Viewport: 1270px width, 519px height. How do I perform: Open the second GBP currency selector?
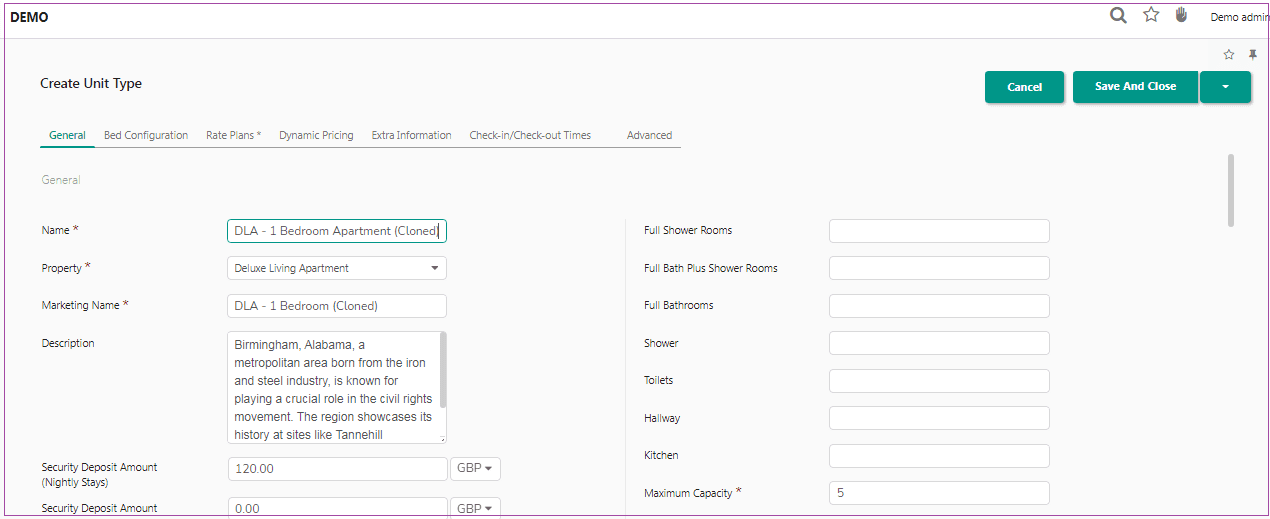click(x=476, y=508)
